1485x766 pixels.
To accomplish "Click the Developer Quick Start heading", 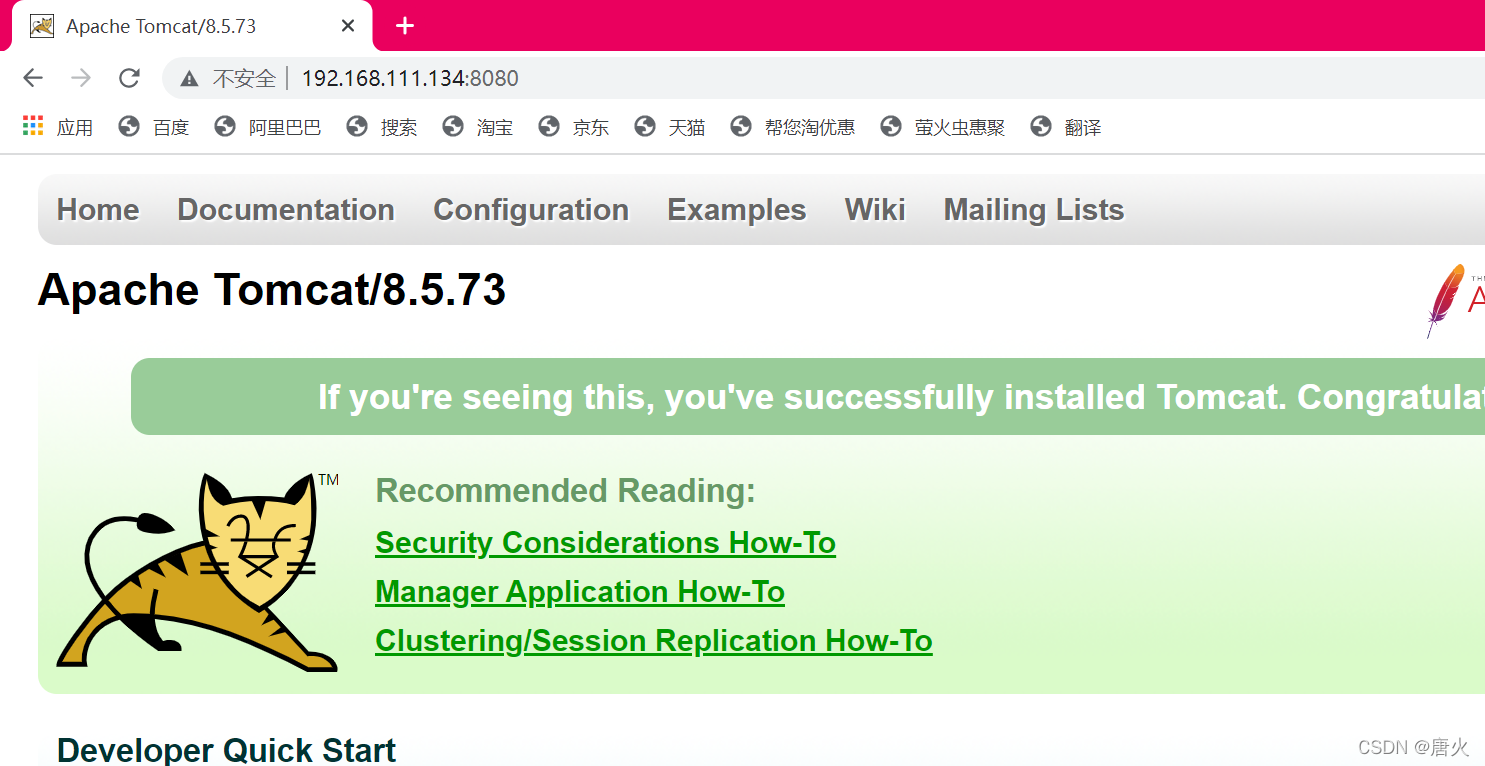I will [x=227, y=750].
